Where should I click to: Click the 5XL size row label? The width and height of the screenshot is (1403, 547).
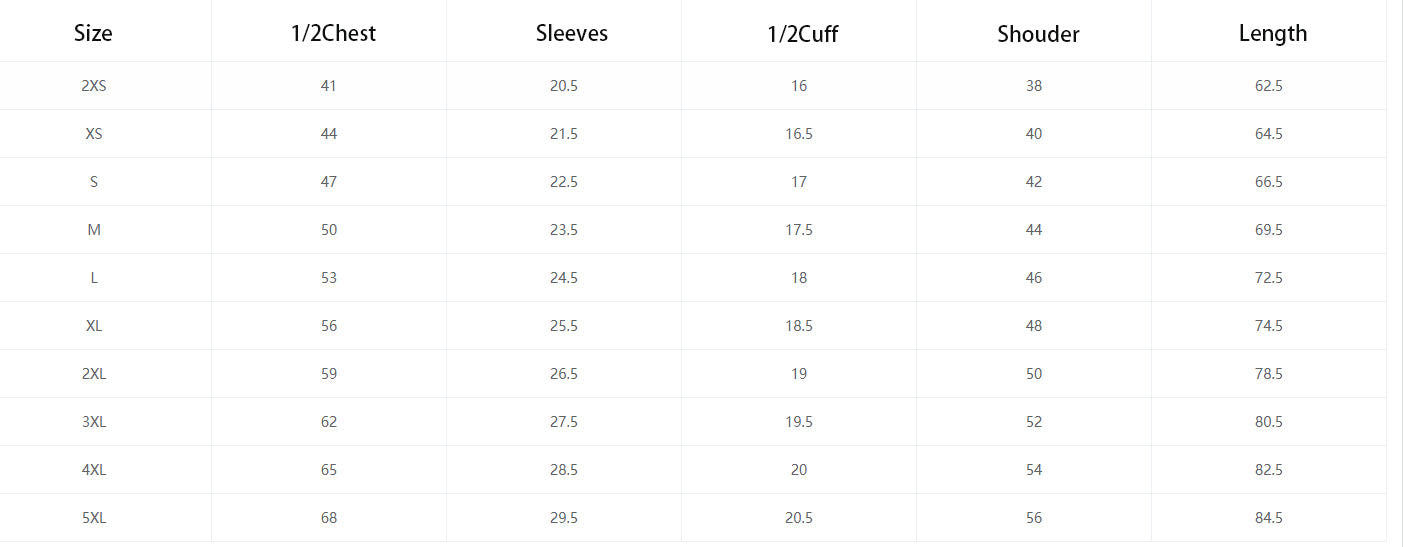94,518
